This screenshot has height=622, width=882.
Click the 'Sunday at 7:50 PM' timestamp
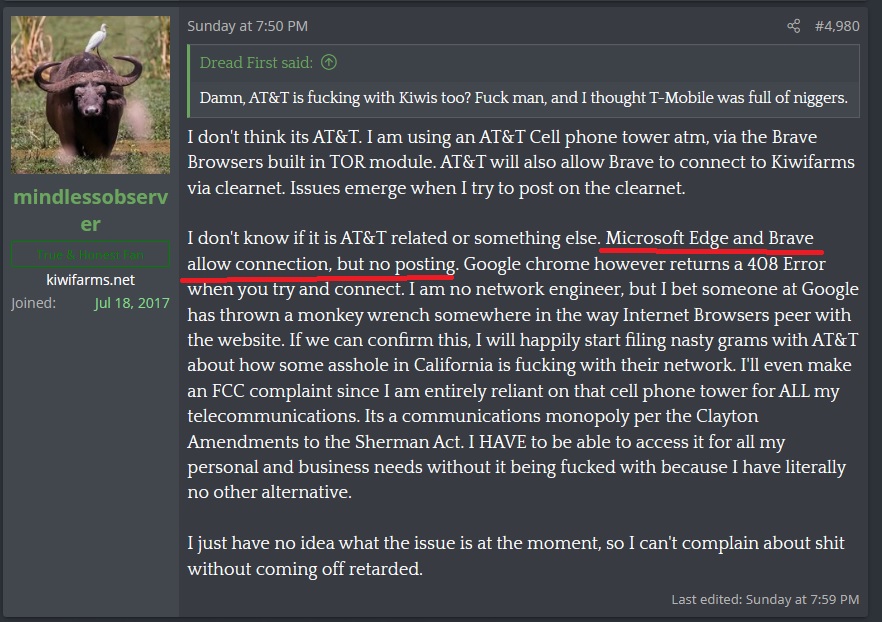pyautogui.click(x=247, y=26)
